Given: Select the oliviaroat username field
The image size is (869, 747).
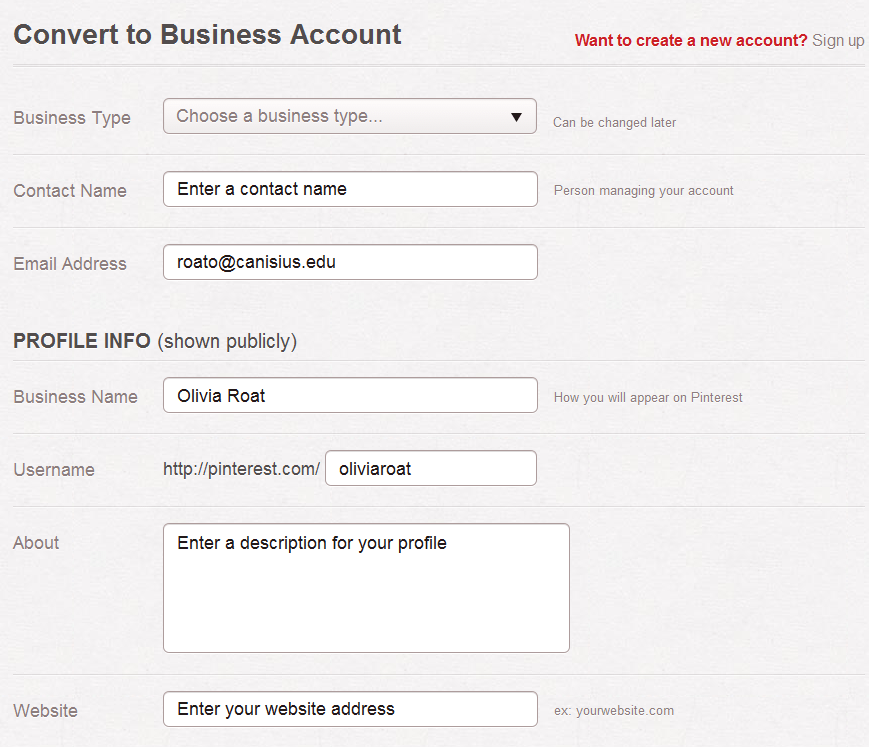Looking at the screenshot, I should 430,468.
